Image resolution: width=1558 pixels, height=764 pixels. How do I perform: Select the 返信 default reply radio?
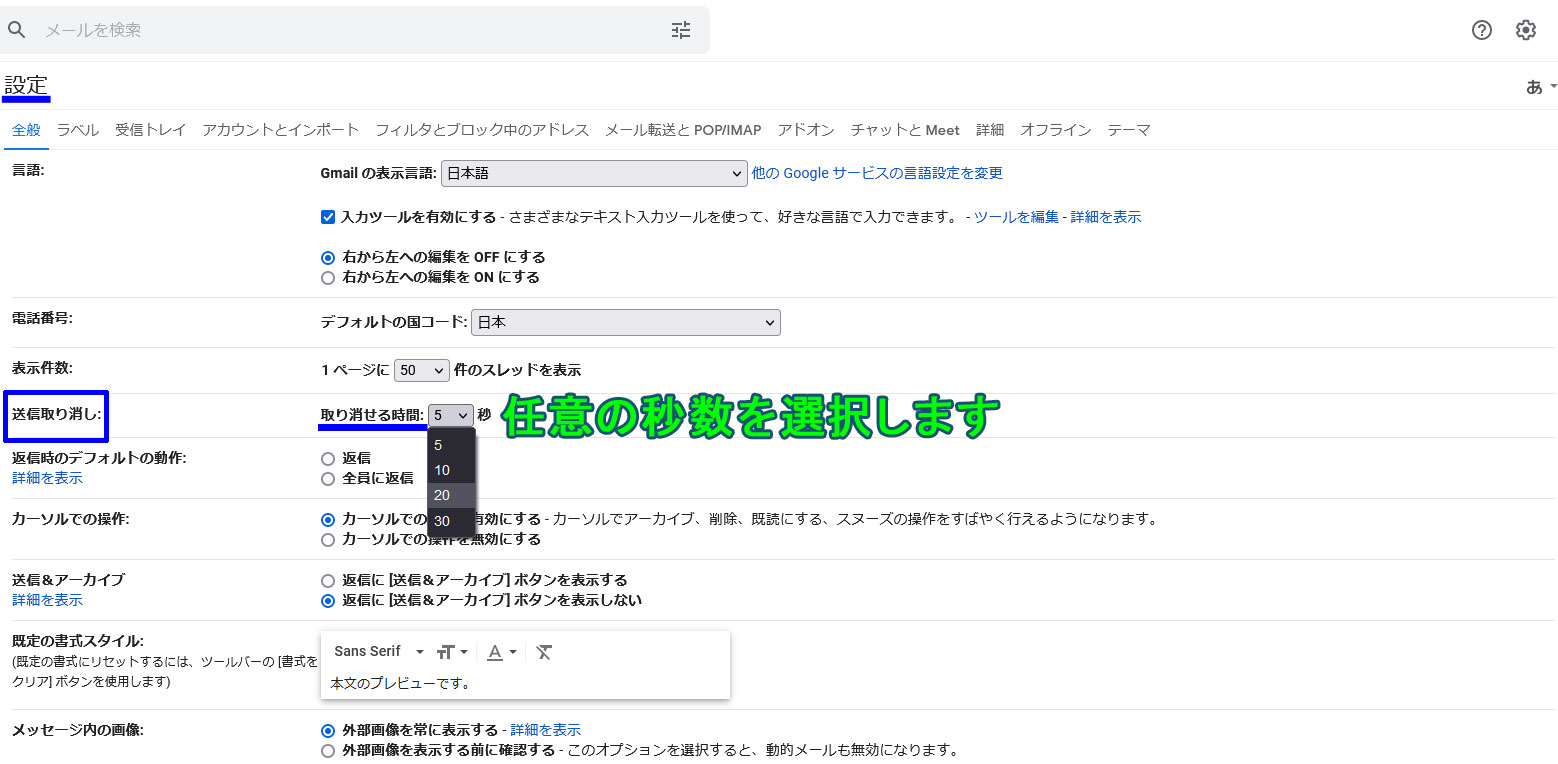tap(328, 458)
